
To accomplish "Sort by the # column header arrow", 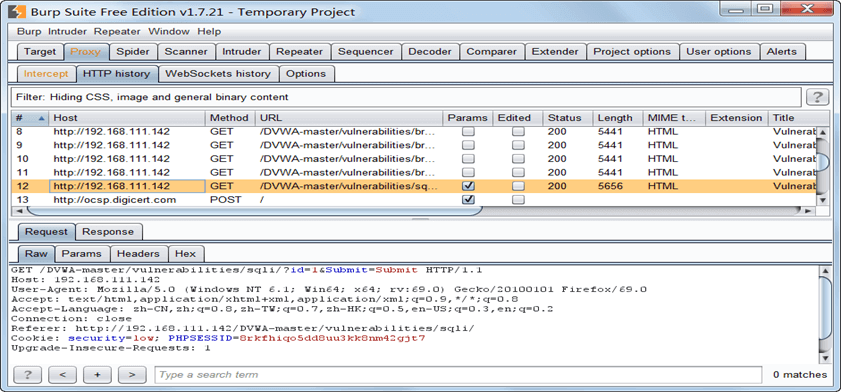I will coord(41,118).
